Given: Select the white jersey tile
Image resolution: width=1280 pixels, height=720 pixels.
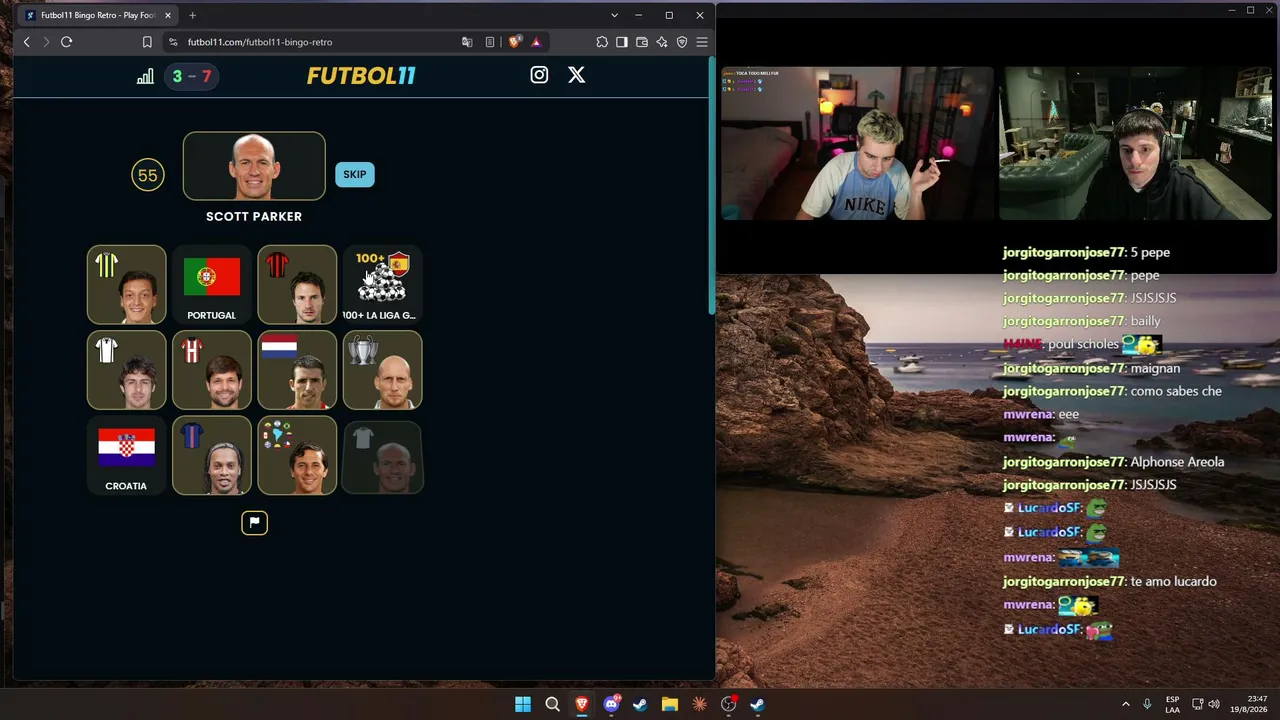Looking at the screenshot, I should point(126,371).
